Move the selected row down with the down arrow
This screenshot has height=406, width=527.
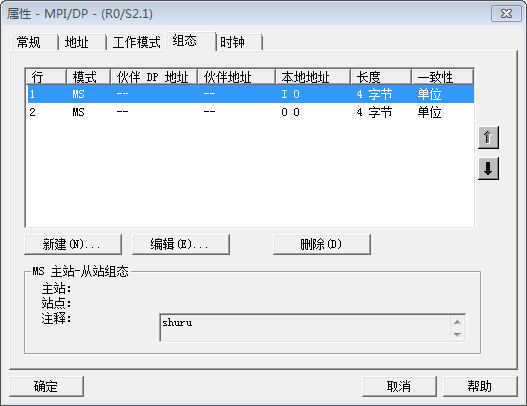coord(488,168)
